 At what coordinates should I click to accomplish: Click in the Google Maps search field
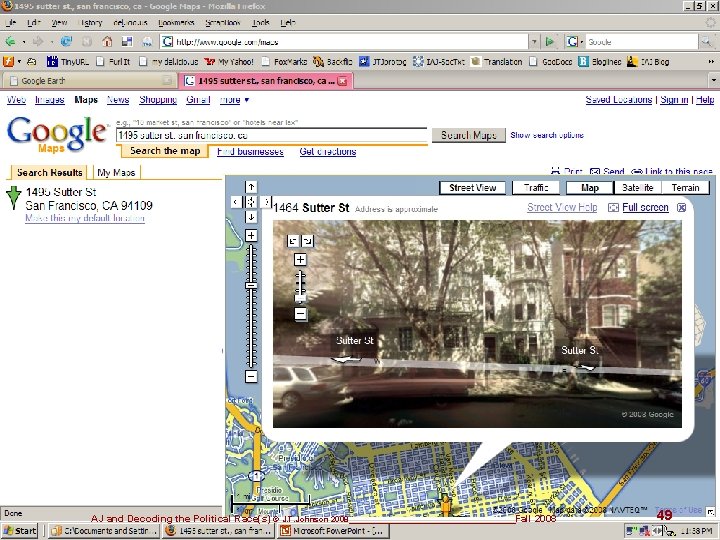point(272,135)
